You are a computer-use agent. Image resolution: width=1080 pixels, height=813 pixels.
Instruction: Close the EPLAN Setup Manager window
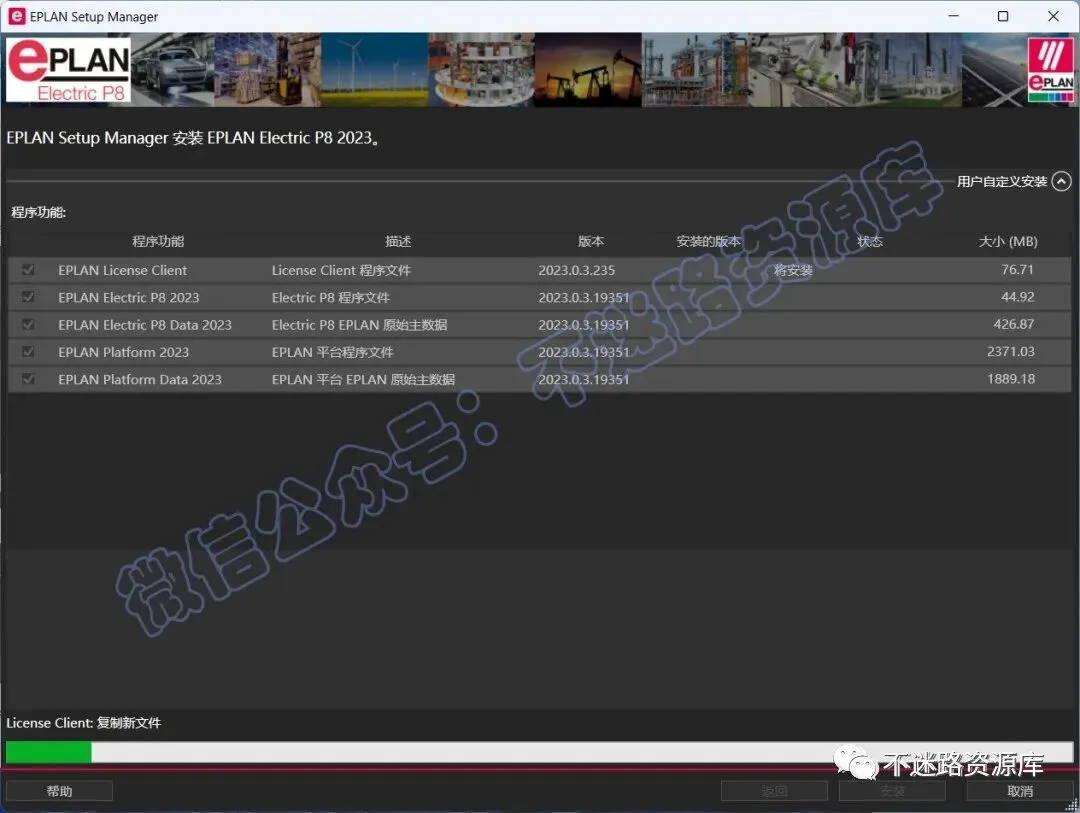(1053, 16)
